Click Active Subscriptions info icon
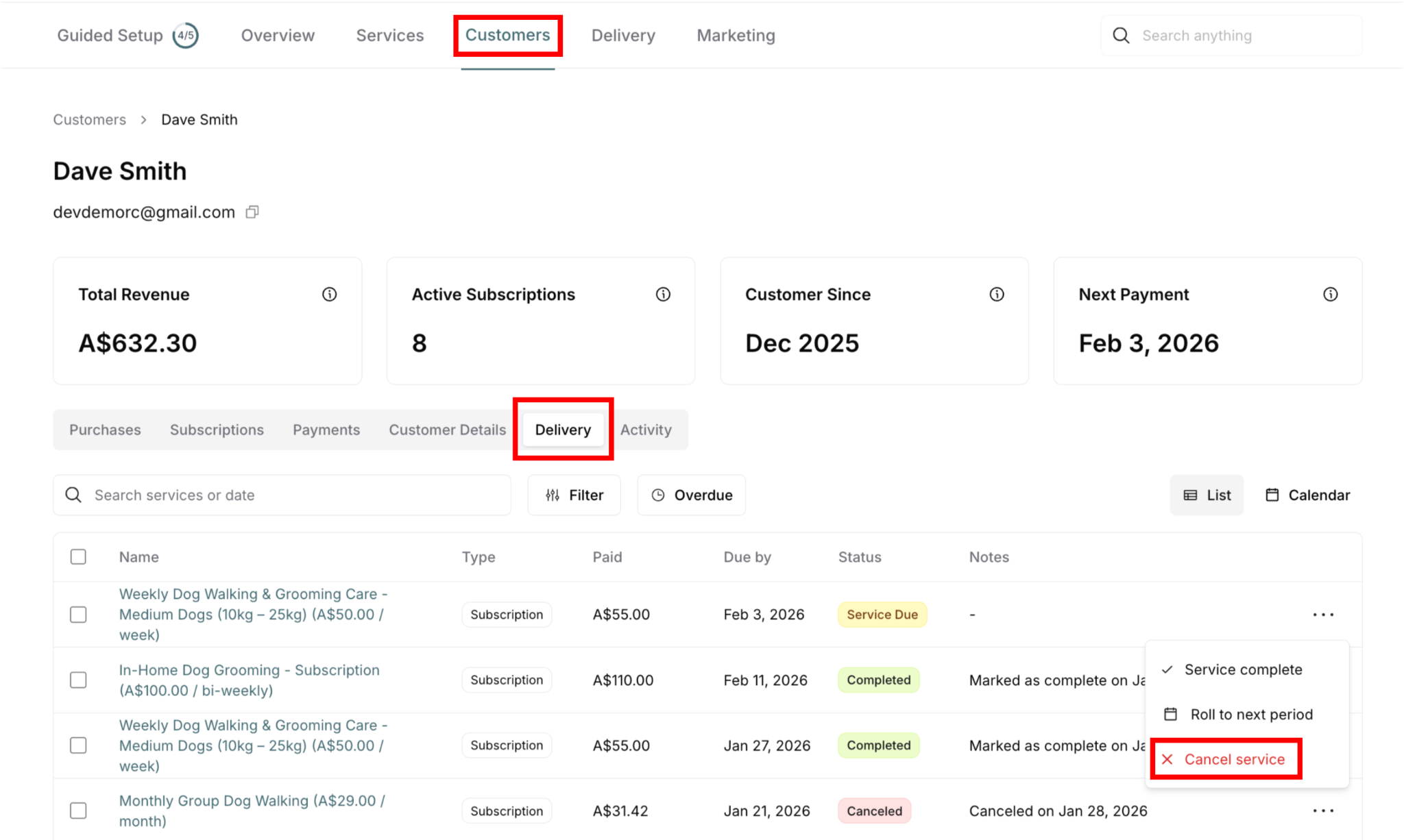1404x840 pixels. 663,295
